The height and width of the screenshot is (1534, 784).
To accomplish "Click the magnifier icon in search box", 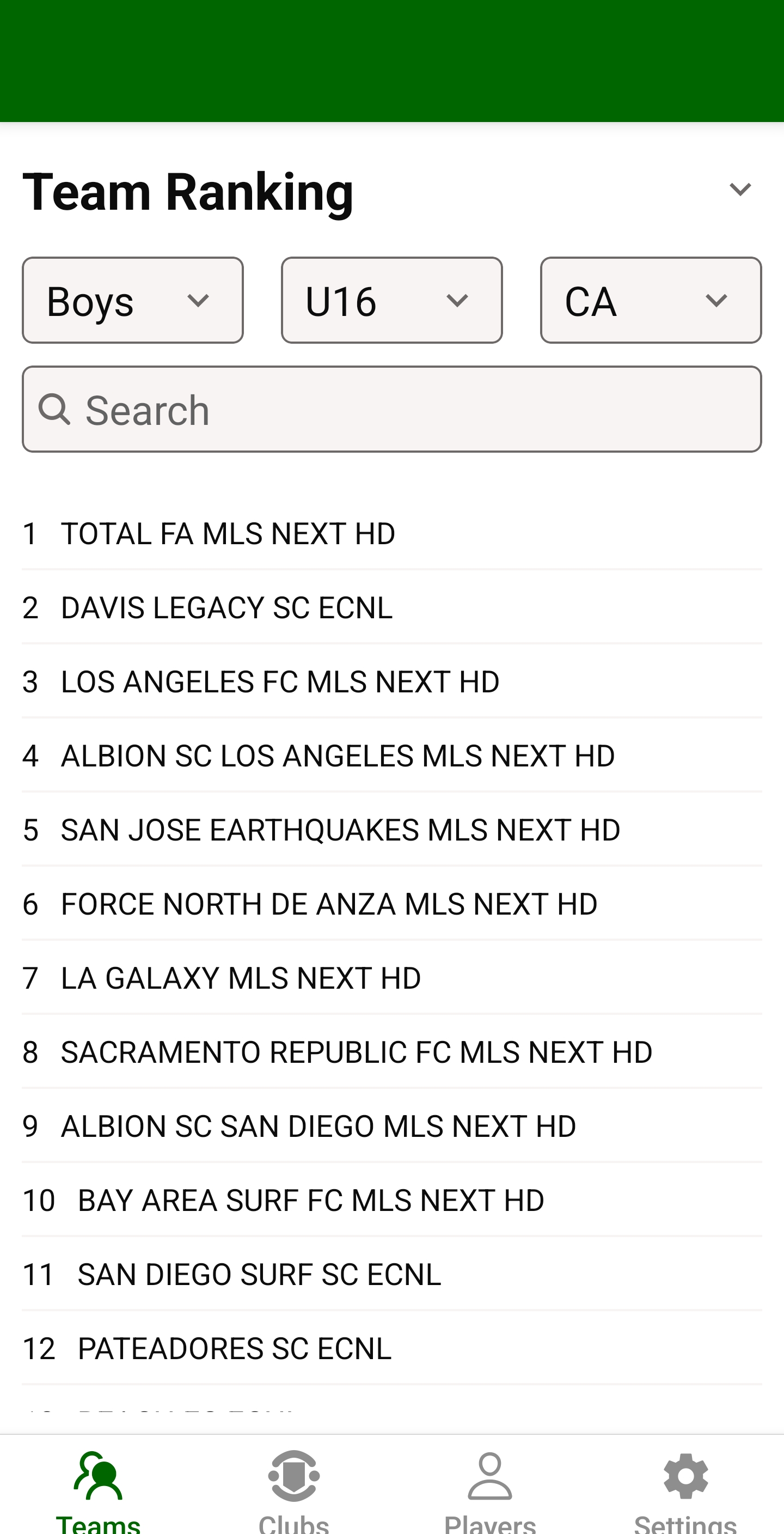I will (55, 410).
